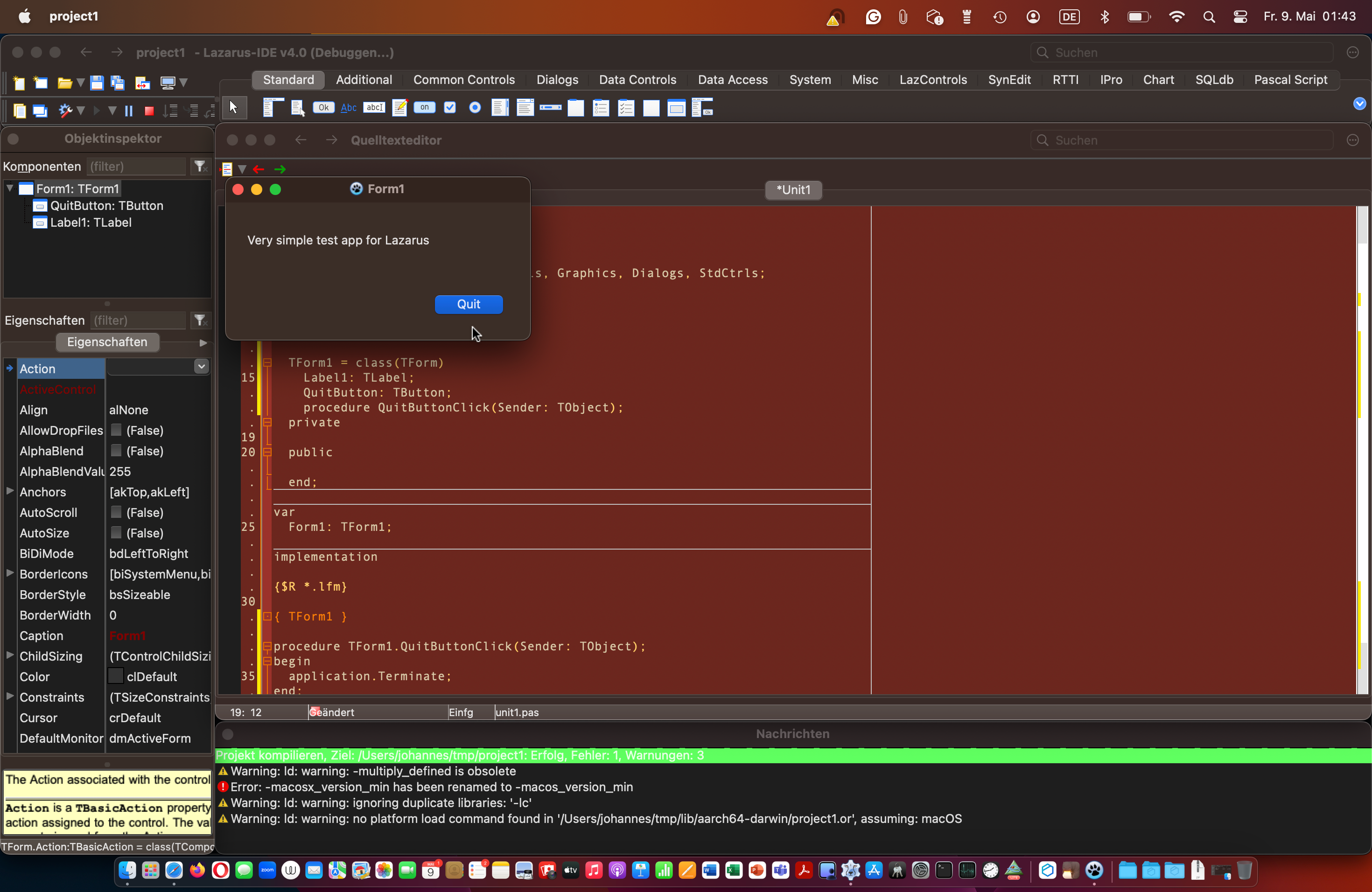Click the Quit button in Form1
Image resolution: width=1372 pixels, height=892 pixels.
pyautogui.click(x=468, y=304)
